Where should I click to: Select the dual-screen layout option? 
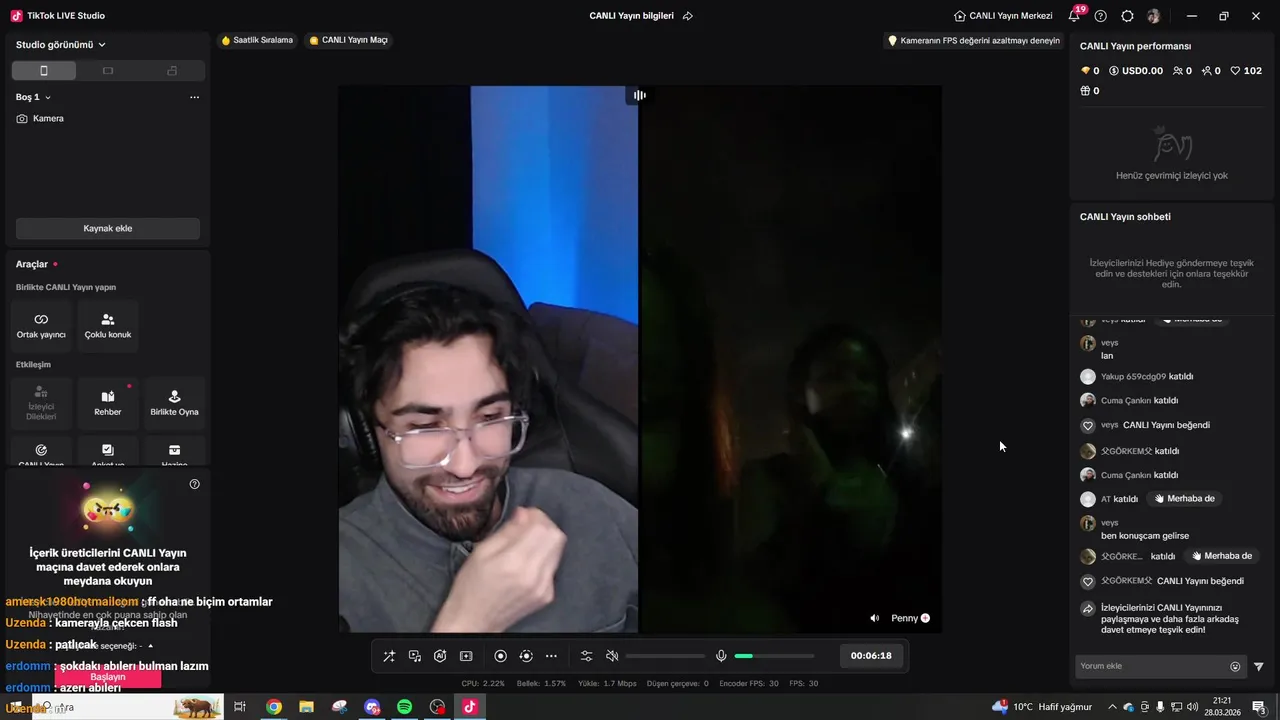click(172, 71)
